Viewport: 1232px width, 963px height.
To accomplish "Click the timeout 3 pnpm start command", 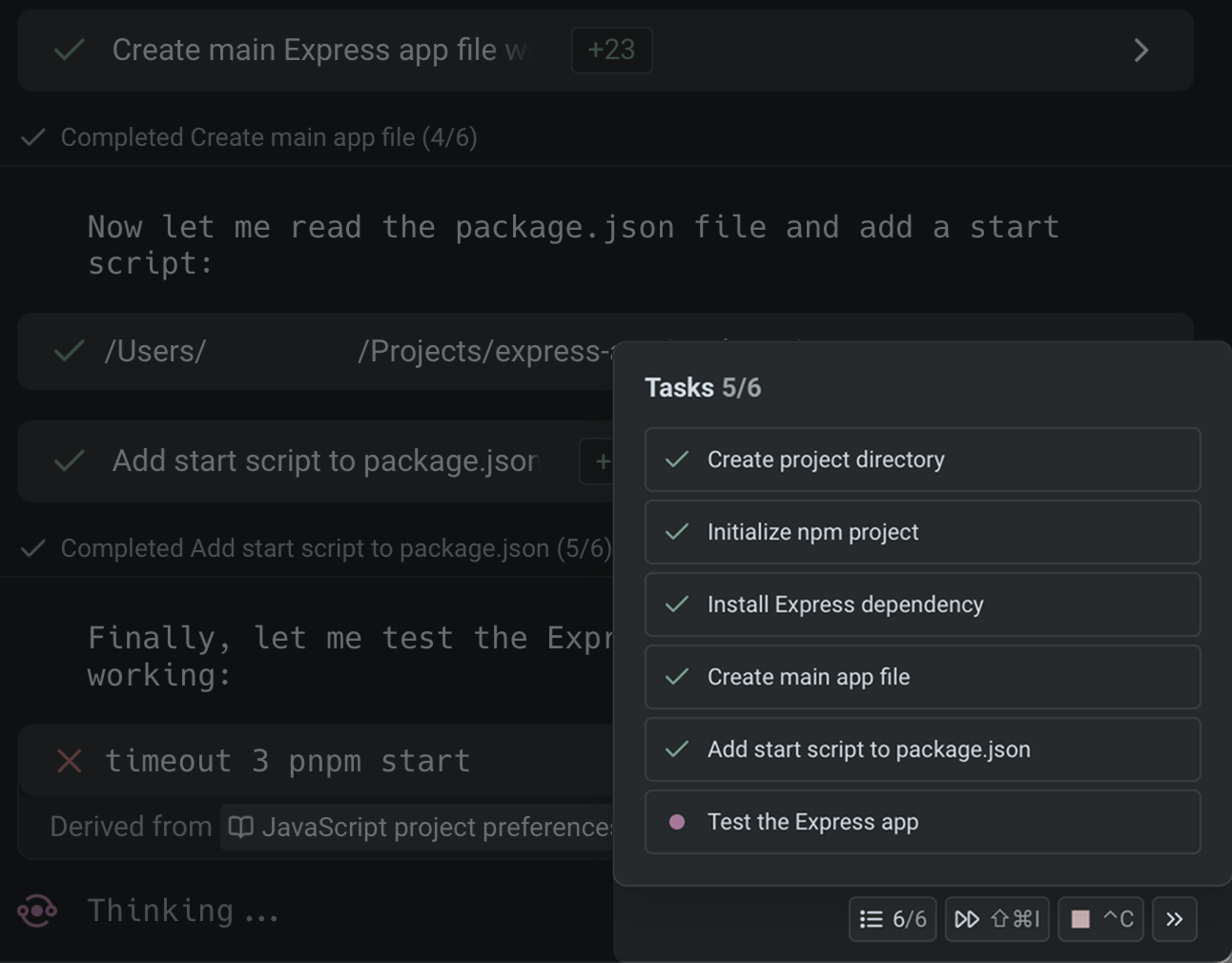I will pos(287,761).
